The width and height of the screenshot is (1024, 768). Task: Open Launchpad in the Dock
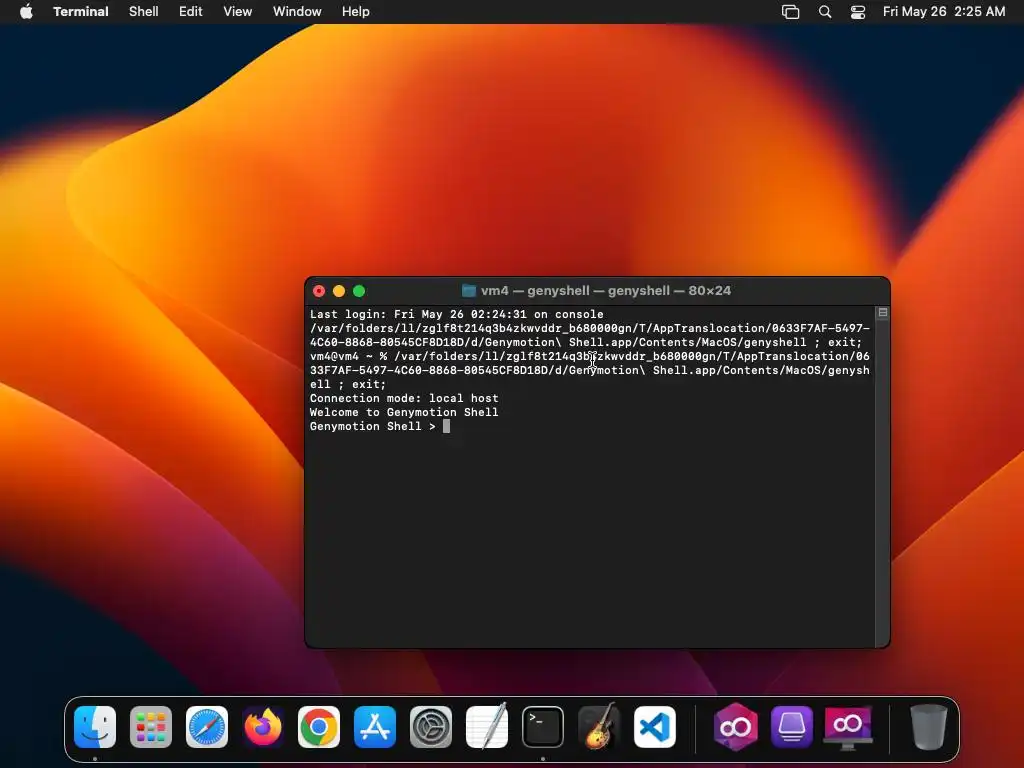(151, 727)
